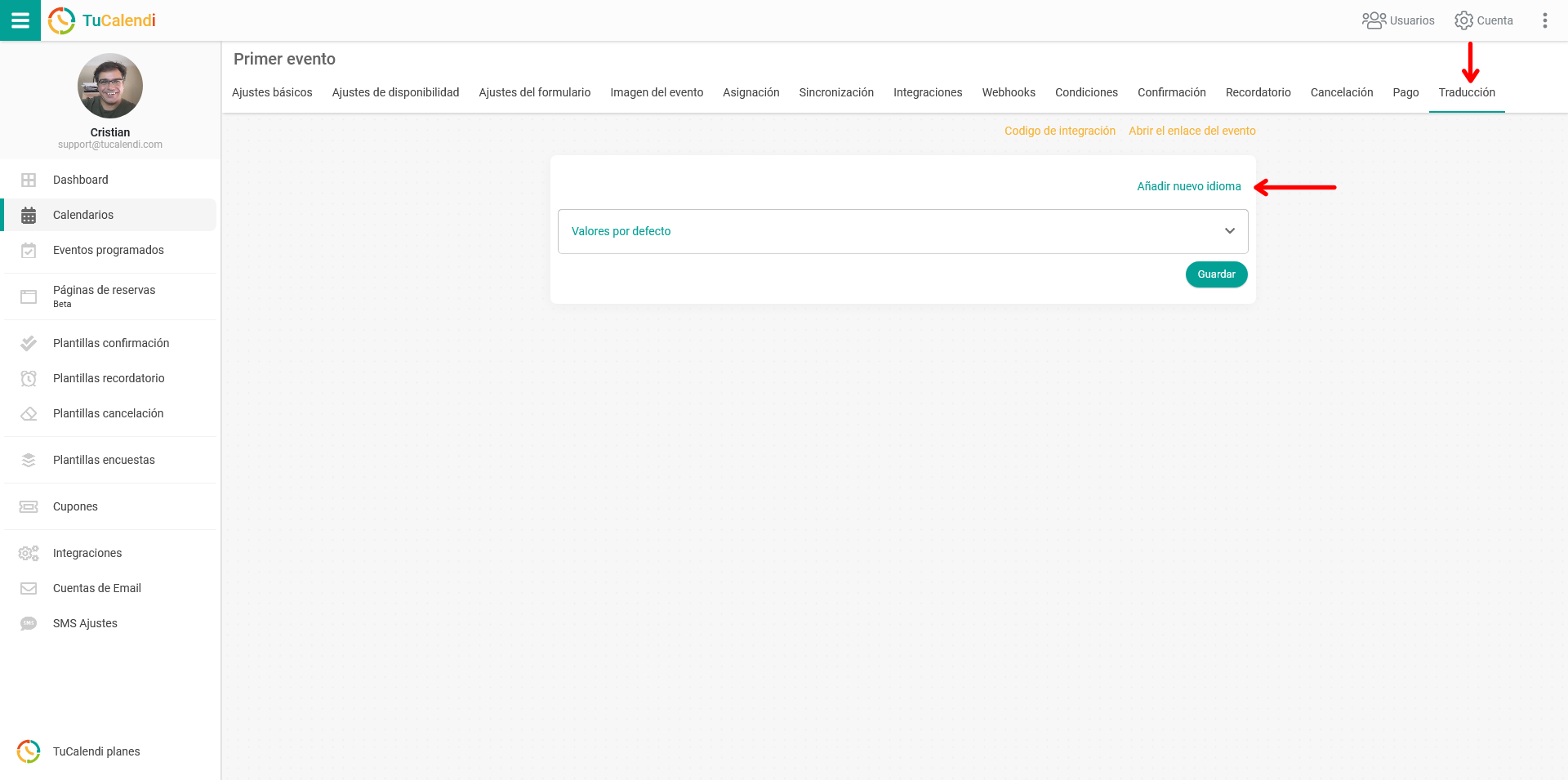Click the TuCalendi logo

(x=102, y=20)
